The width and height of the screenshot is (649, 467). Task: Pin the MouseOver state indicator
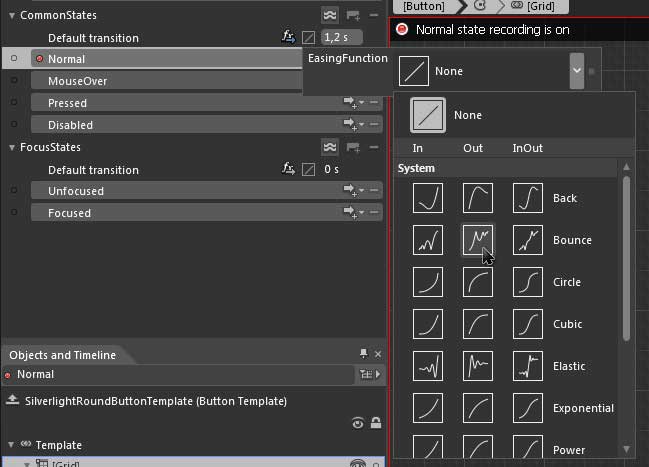14,80
